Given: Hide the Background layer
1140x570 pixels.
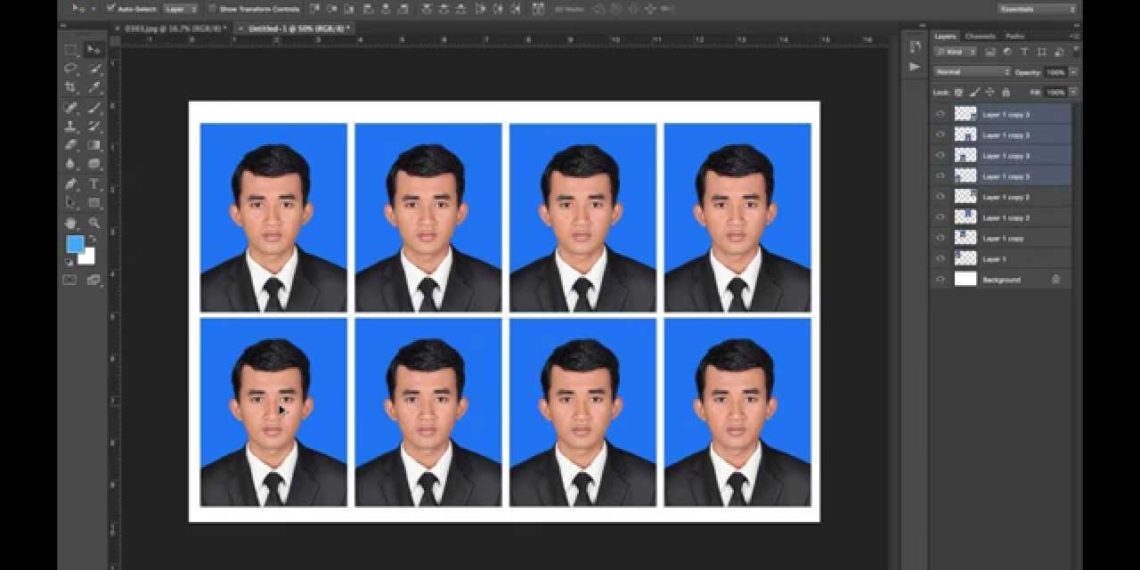Looking at the screenshot, I should click(x=941, y=280).
